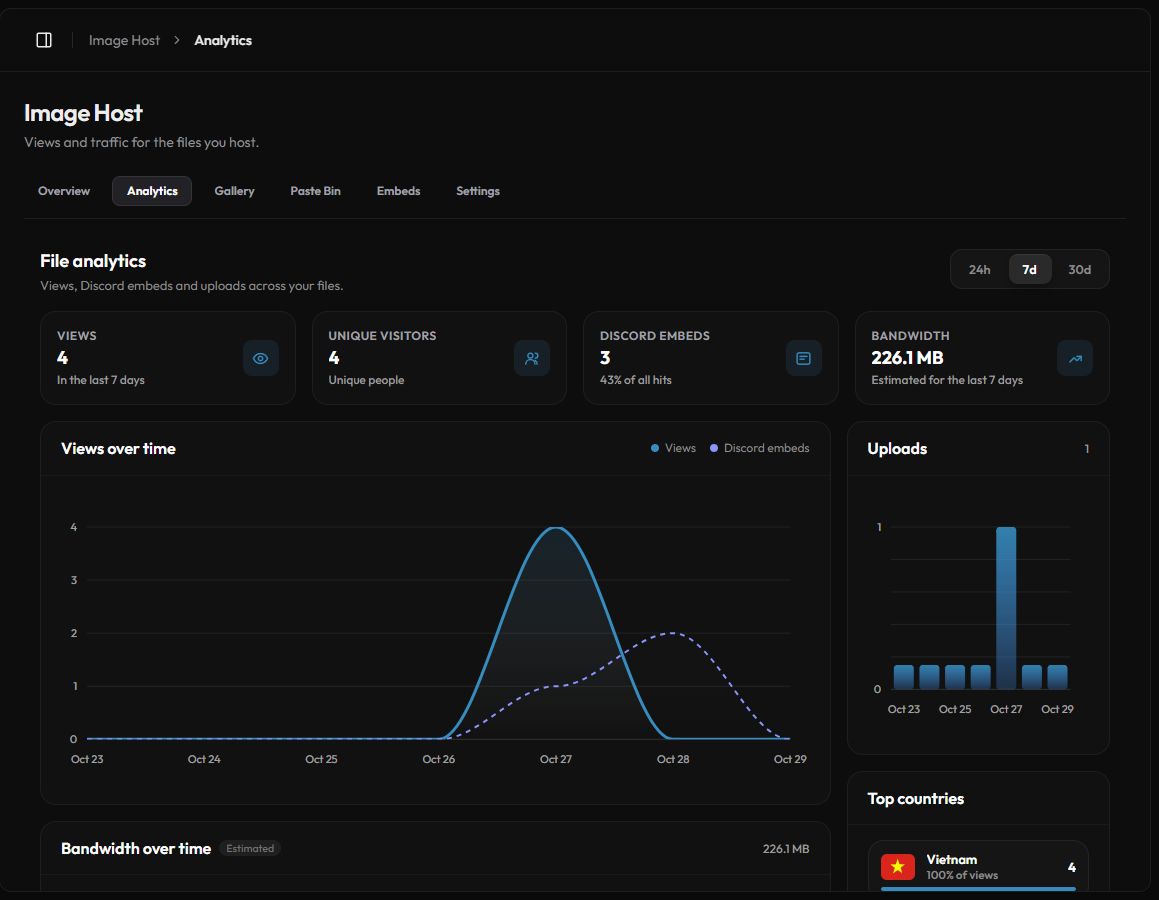Click the 'Views over time' heading
This screenshot has height=900, width=1159.
(118, 449)
